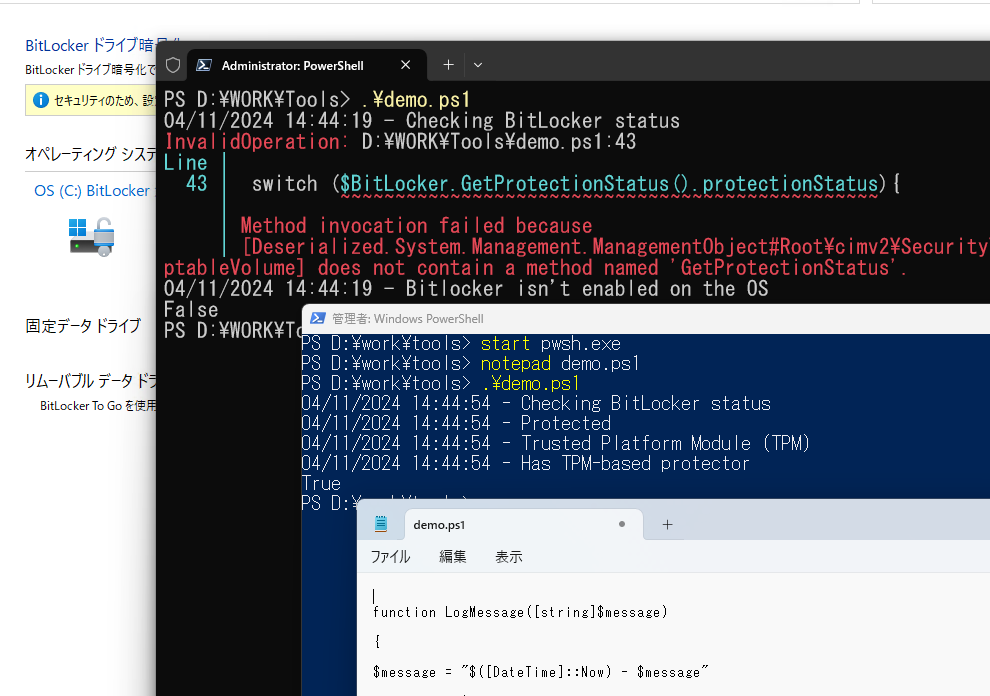Click the info icon on the security notice banner
Image resolution: width=990 pixels, height=696 pixels.
pyautogui.click(x=40, y=100)
